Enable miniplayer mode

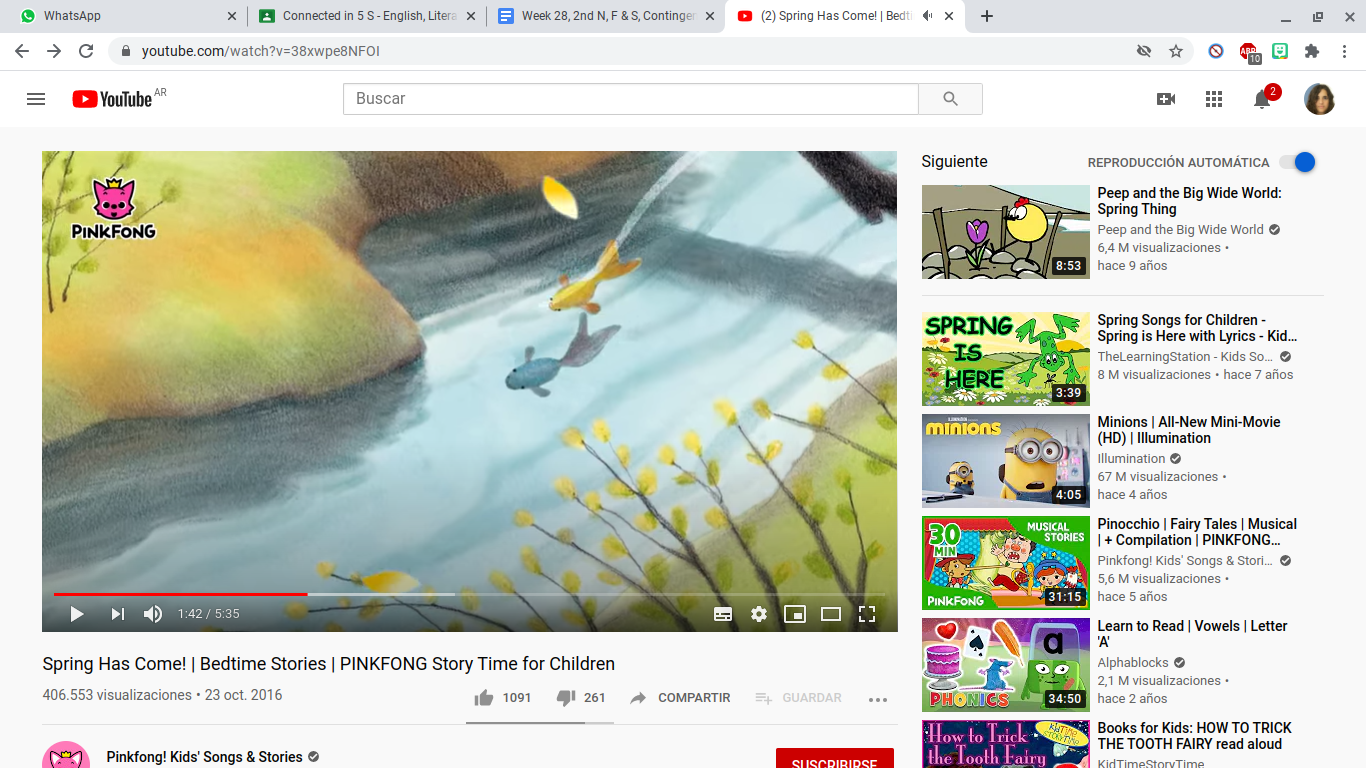pyautogui.click(x=795, y=614)
